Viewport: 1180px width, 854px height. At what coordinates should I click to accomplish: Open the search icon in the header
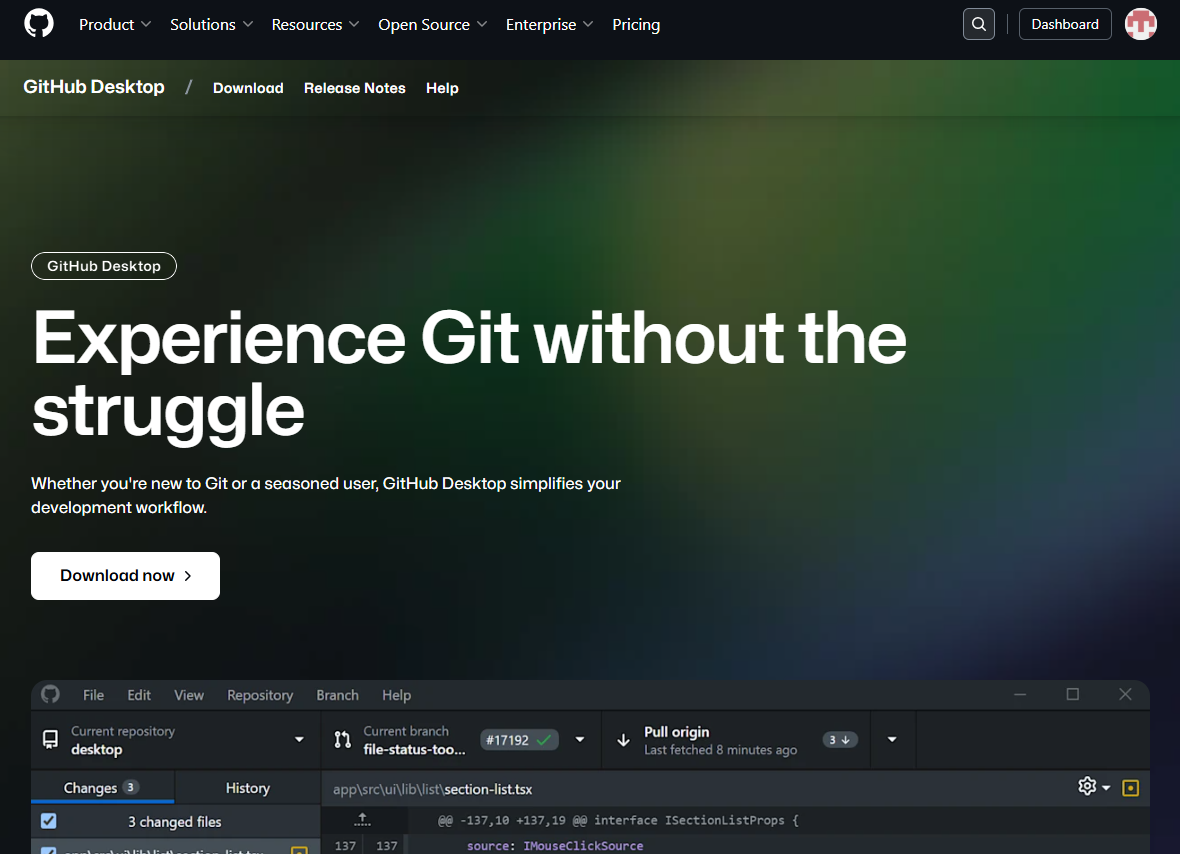point(978,23)
